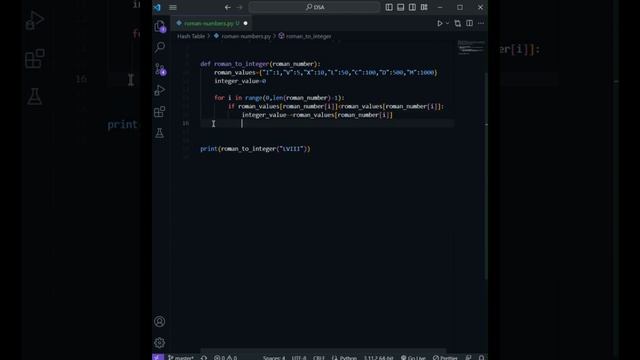Click on the def roman_to_integer line
640x360 pixels.
tap(260, 64)
